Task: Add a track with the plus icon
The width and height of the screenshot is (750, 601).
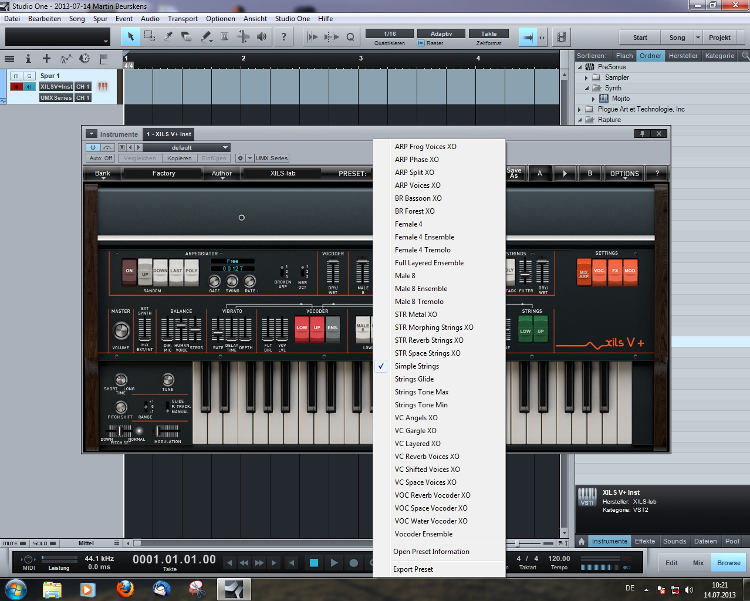Action: click(46, 58)
